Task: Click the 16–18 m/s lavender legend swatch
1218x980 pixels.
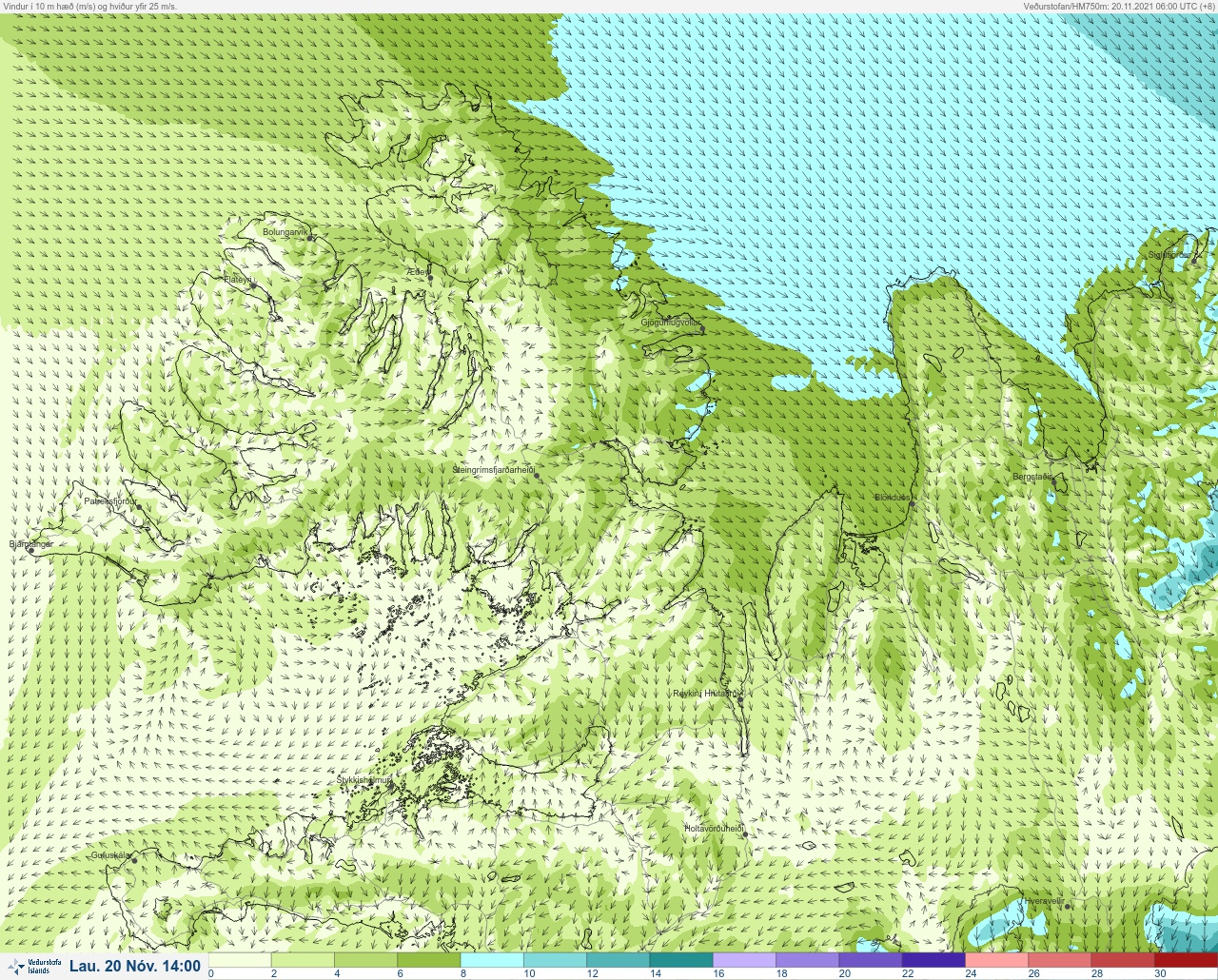Action: [x=744, y=960]
